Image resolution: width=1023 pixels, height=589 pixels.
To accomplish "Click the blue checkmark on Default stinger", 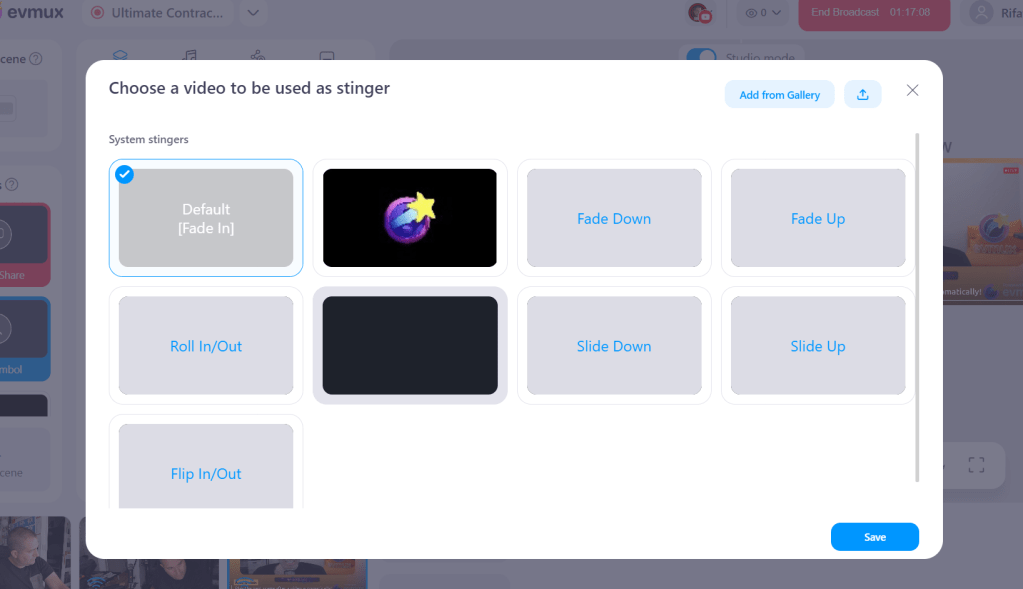I will 125,174.
